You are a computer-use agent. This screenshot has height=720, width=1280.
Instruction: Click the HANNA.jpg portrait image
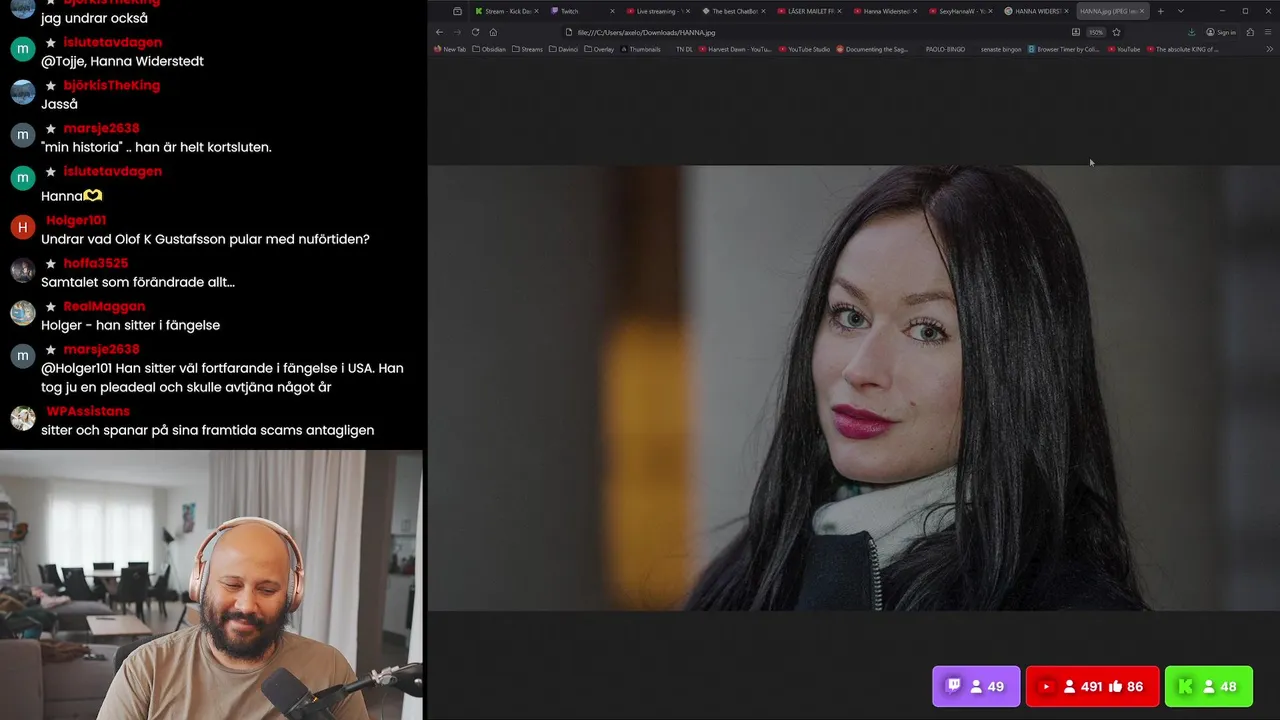pos(853,388)
